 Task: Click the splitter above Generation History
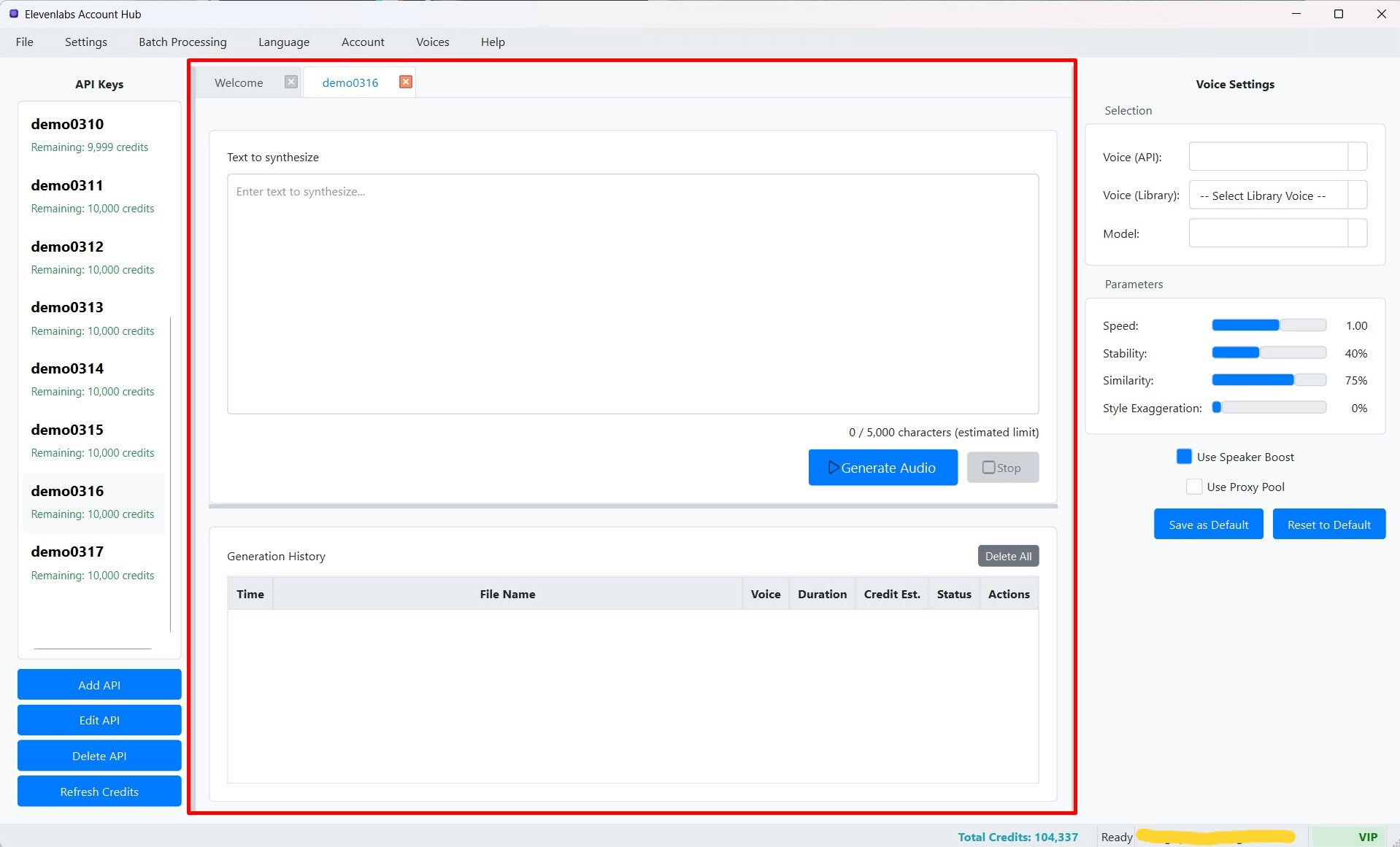pos(633,506)
